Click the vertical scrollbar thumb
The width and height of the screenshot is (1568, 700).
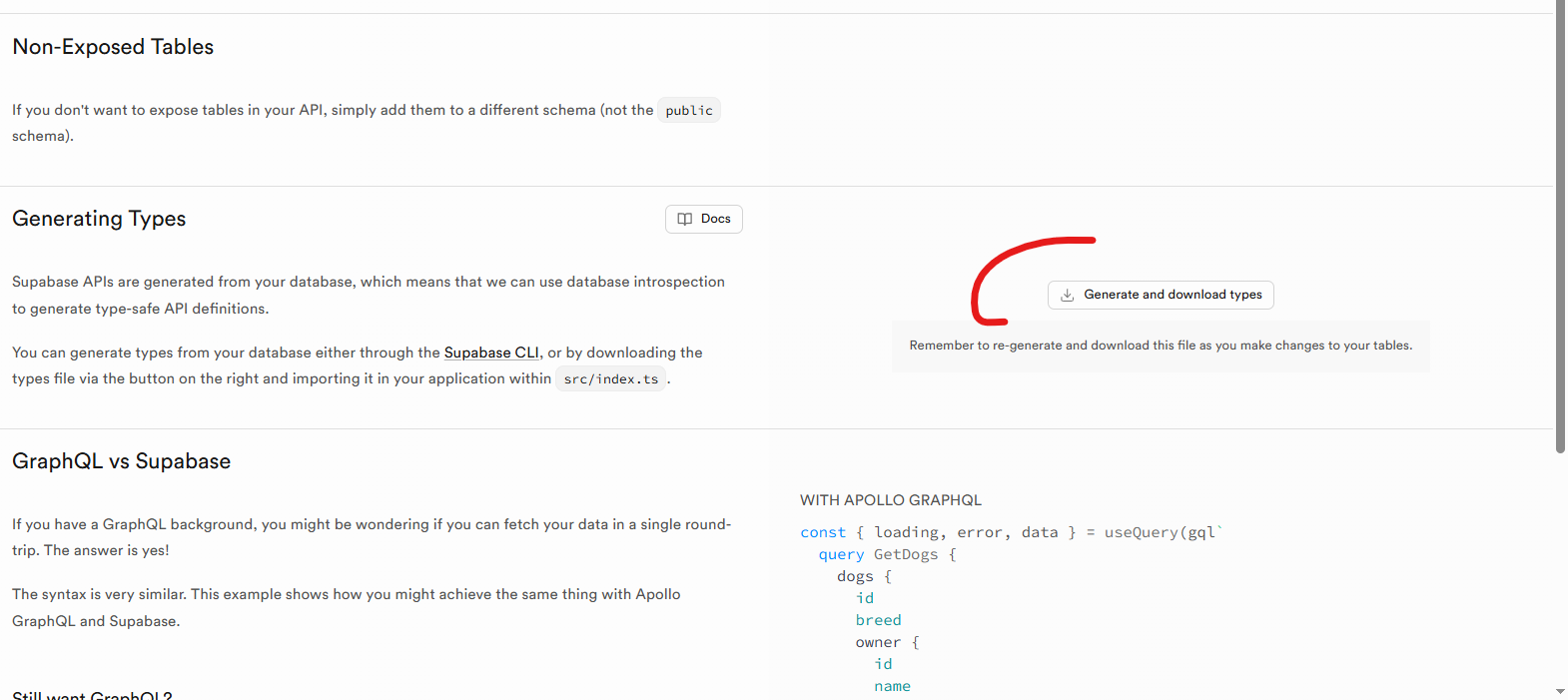point(1560,227)
